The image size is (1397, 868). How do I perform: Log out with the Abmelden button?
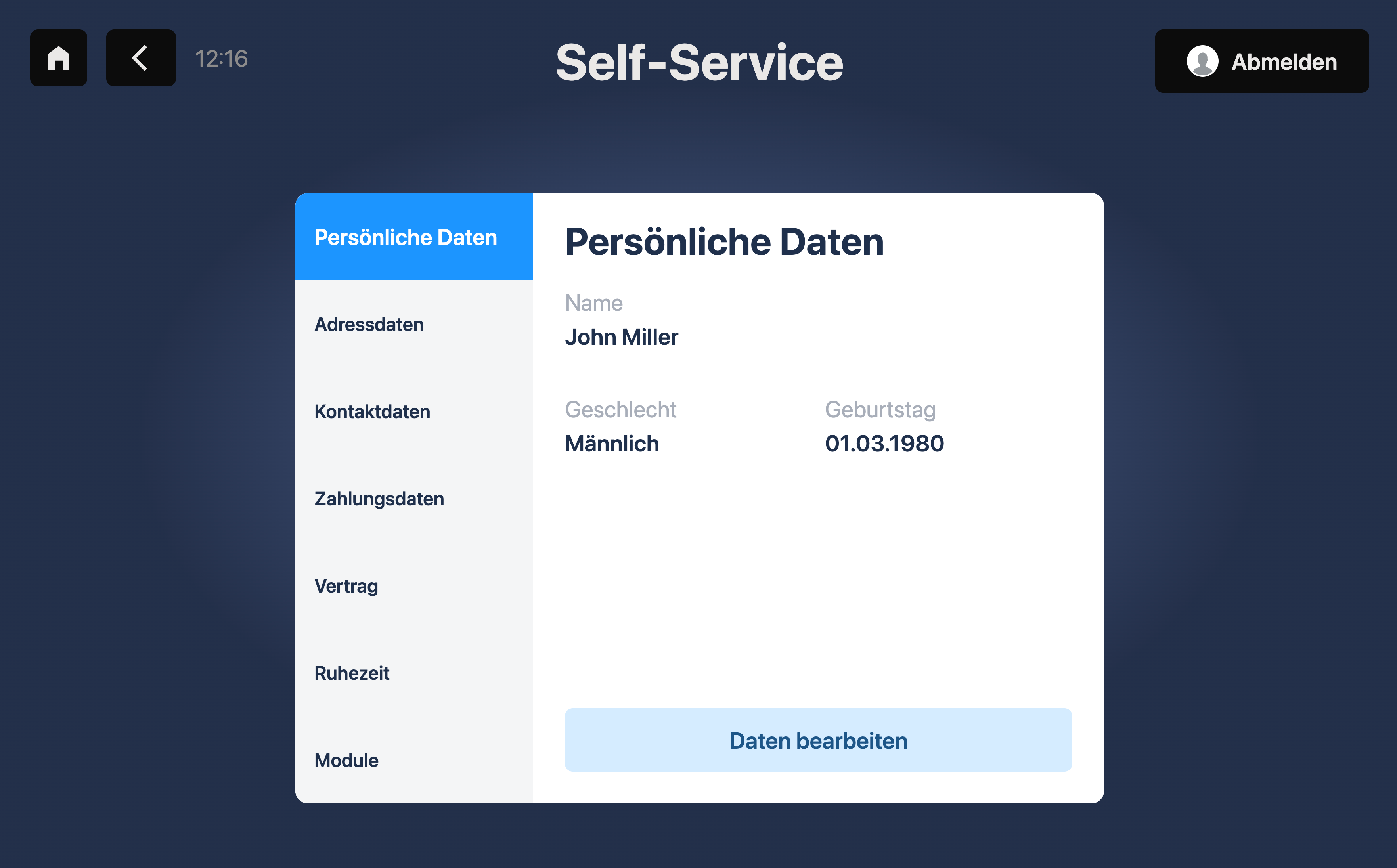coord(1261,61)
